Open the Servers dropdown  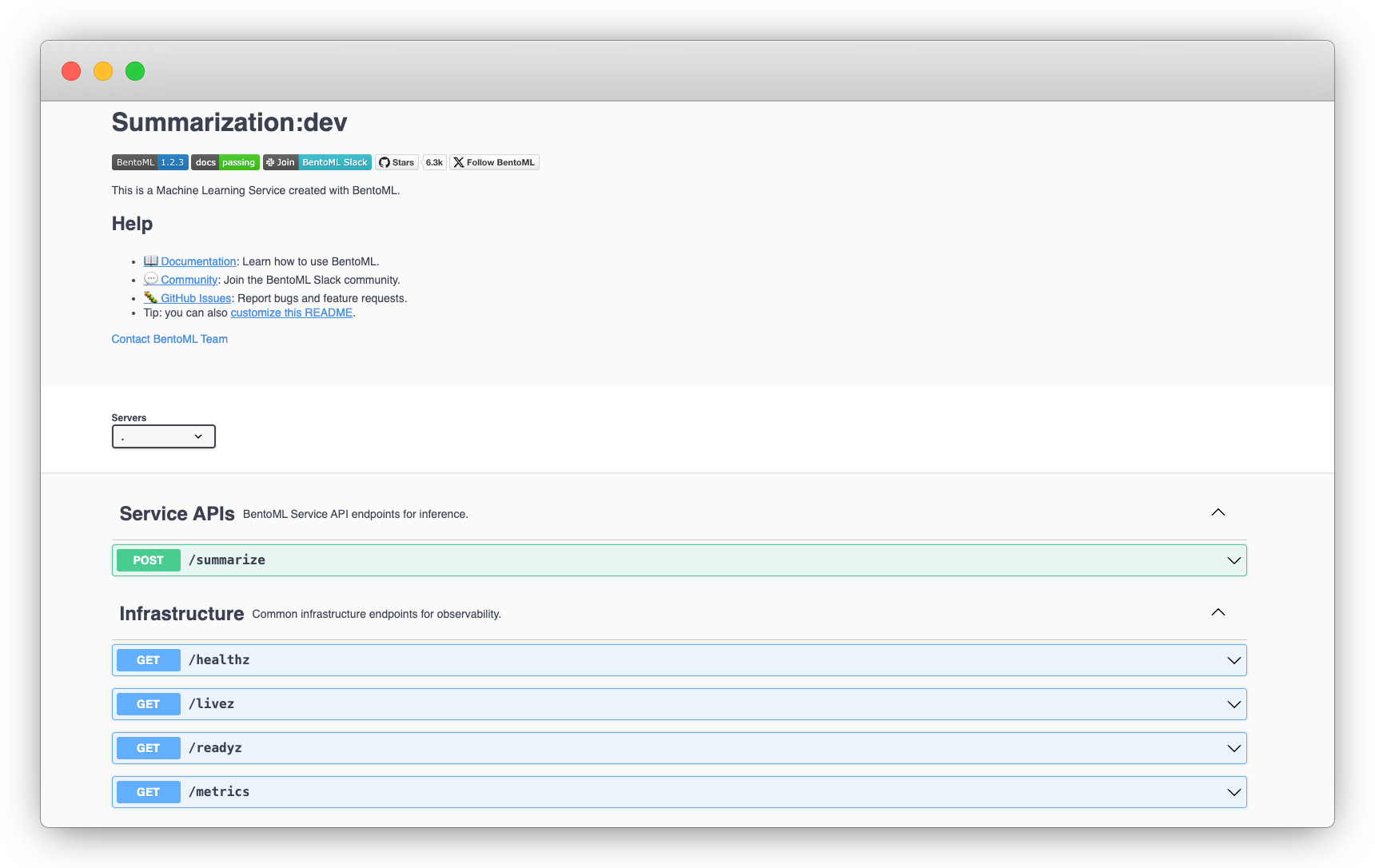[x=164, y=436]
